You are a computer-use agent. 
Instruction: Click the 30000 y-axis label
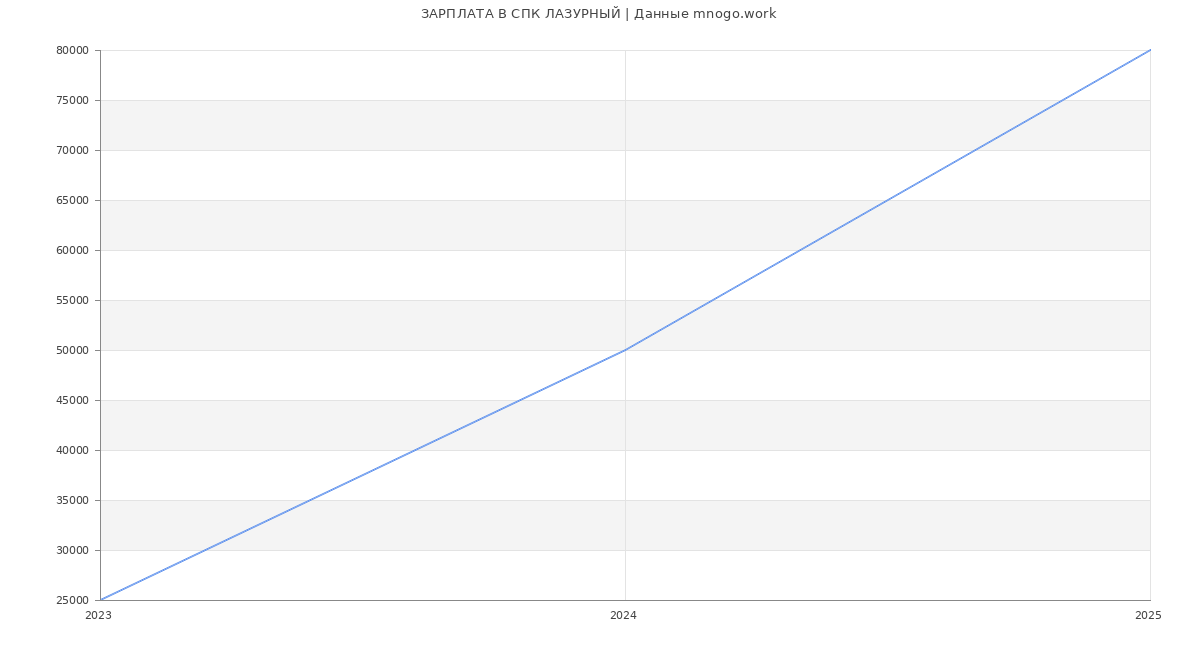coord(72,551)
